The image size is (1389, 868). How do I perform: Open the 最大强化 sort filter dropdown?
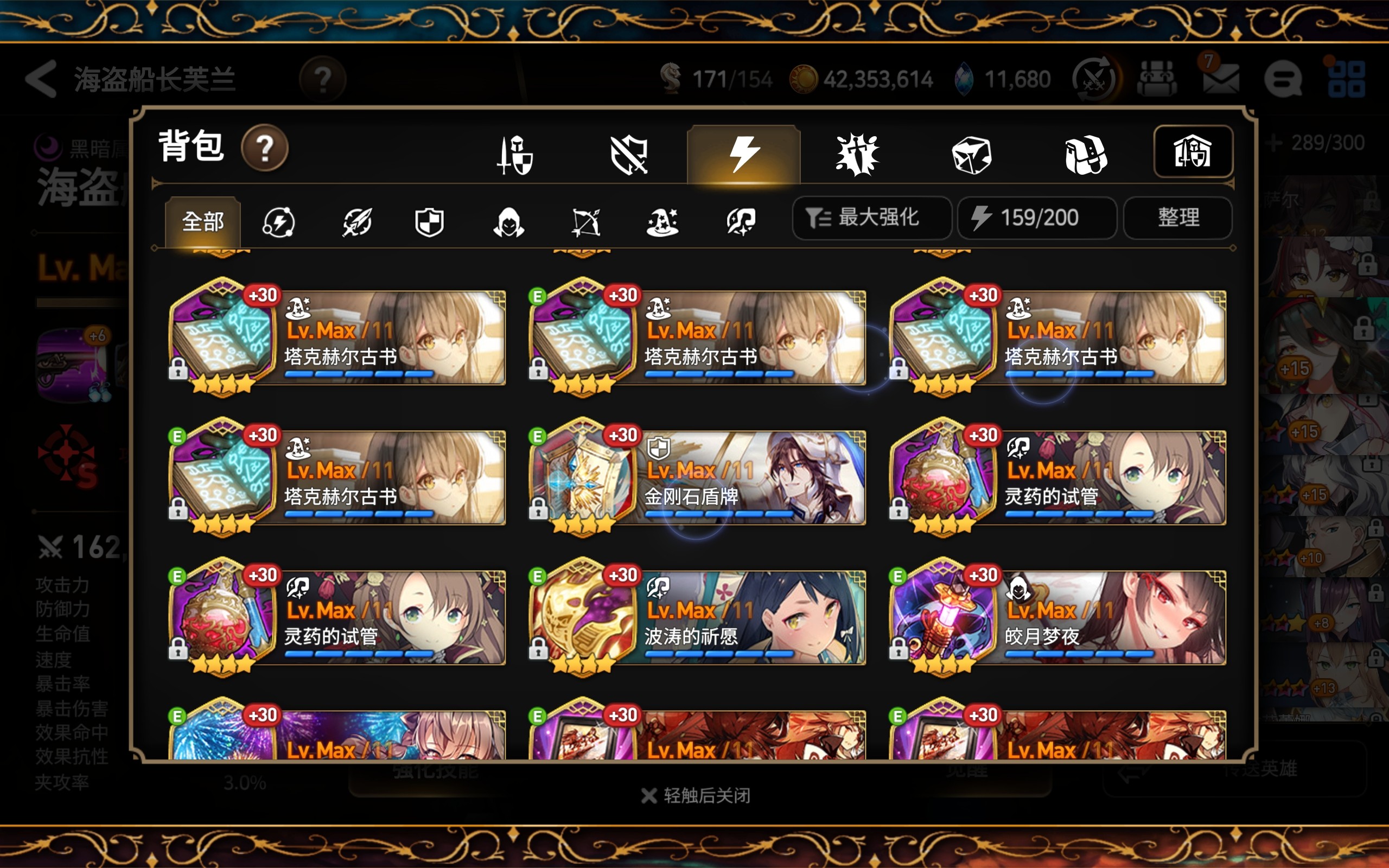(871, 218)
